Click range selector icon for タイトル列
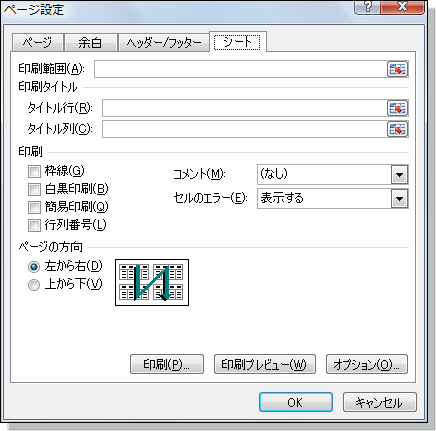436x431 pixels. point(397,129)
